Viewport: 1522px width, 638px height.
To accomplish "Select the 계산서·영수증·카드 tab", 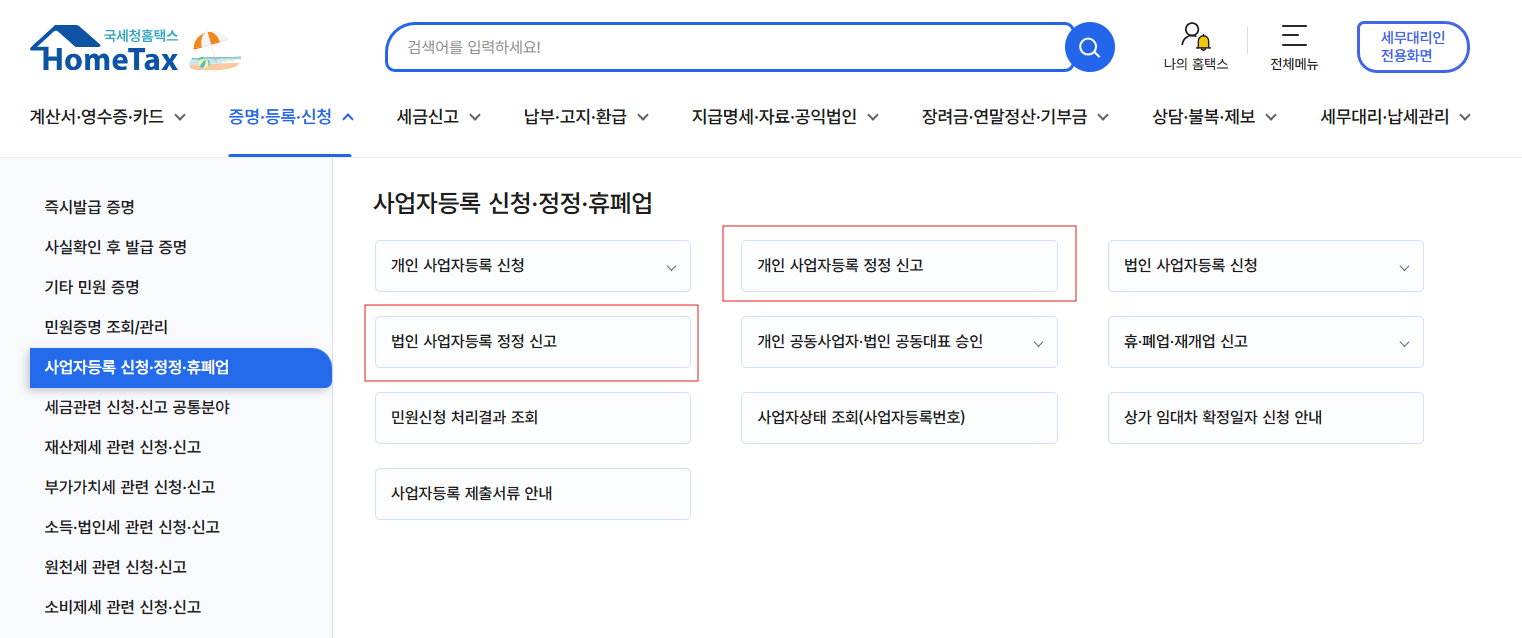I will point(97,115).
